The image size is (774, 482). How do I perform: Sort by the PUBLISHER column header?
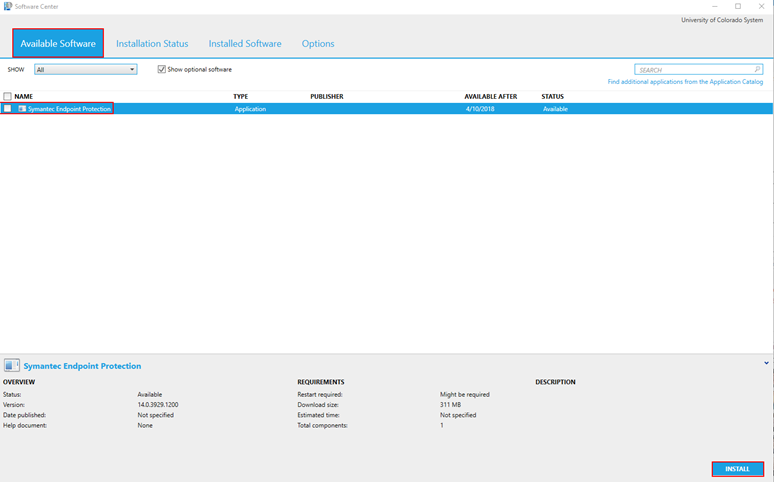327,96
